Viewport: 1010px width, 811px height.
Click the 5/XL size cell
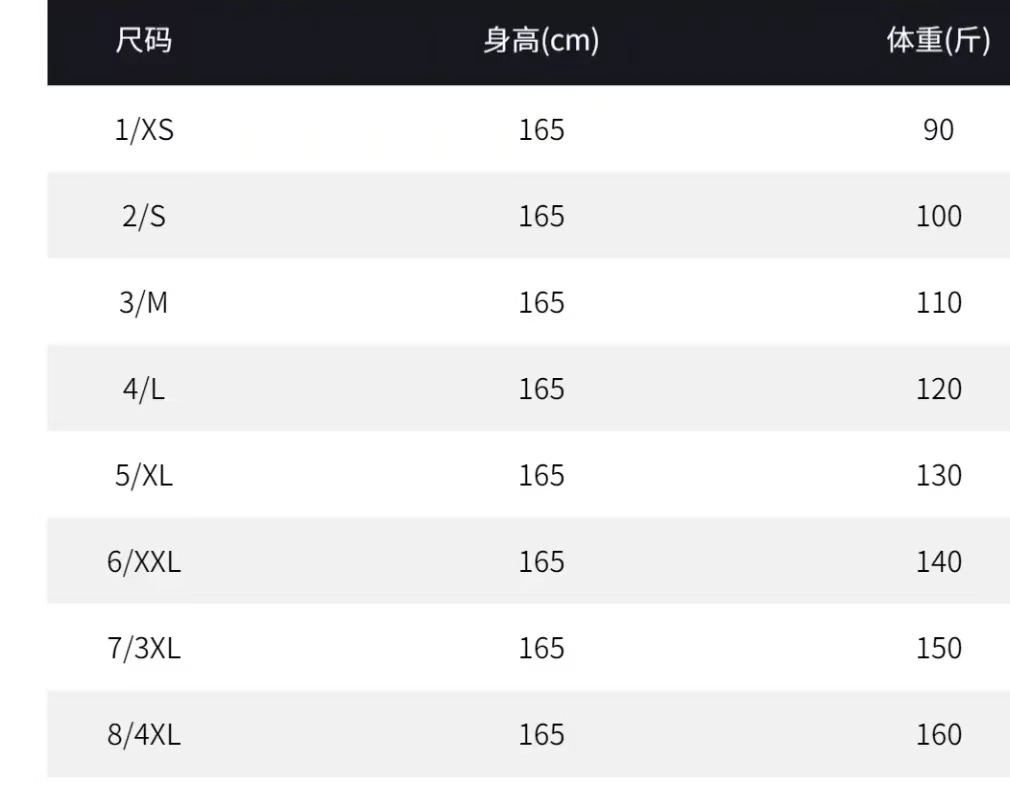[x=144, y=475]
